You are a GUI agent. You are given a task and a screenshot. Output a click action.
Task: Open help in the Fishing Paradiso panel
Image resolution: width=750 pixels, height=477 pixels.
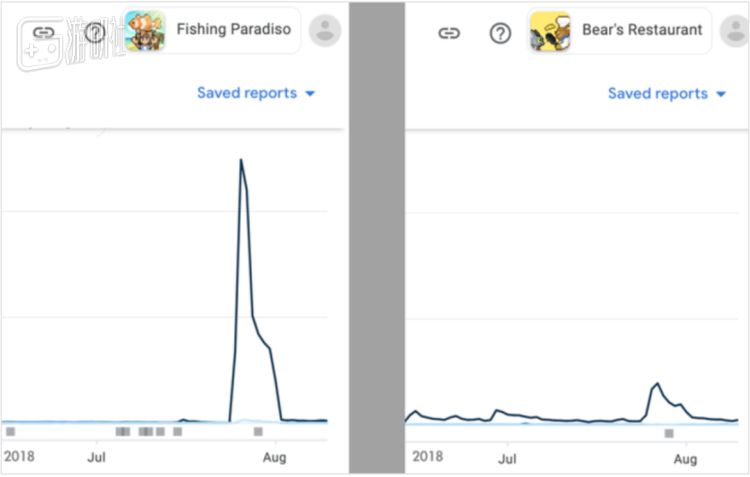click(x=95, y=31)
